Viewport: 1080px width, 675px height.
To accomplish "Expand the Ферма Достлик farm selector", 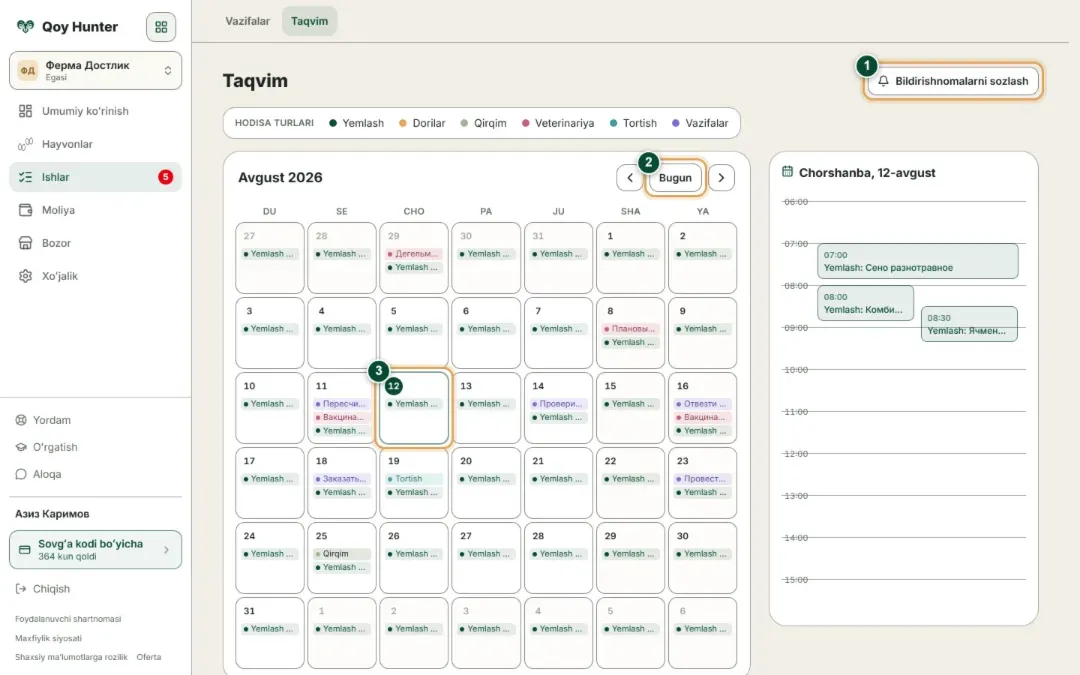I will 96,70.
